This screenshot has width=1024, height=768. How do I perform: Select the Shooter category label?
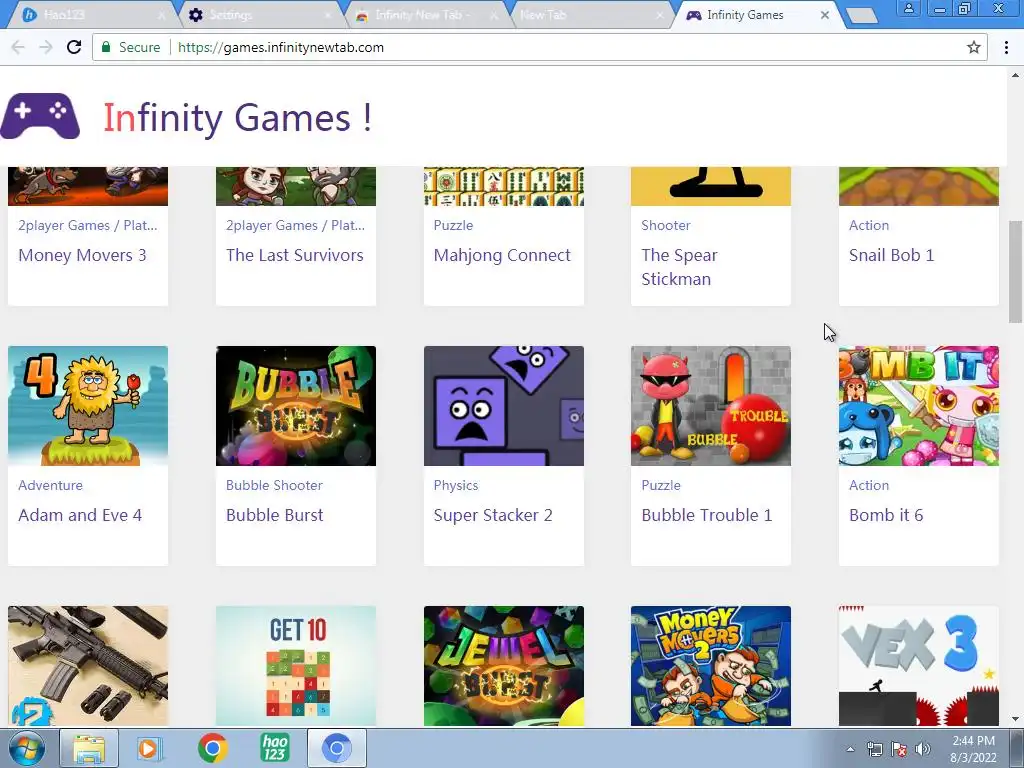click(x=665, y=225)
